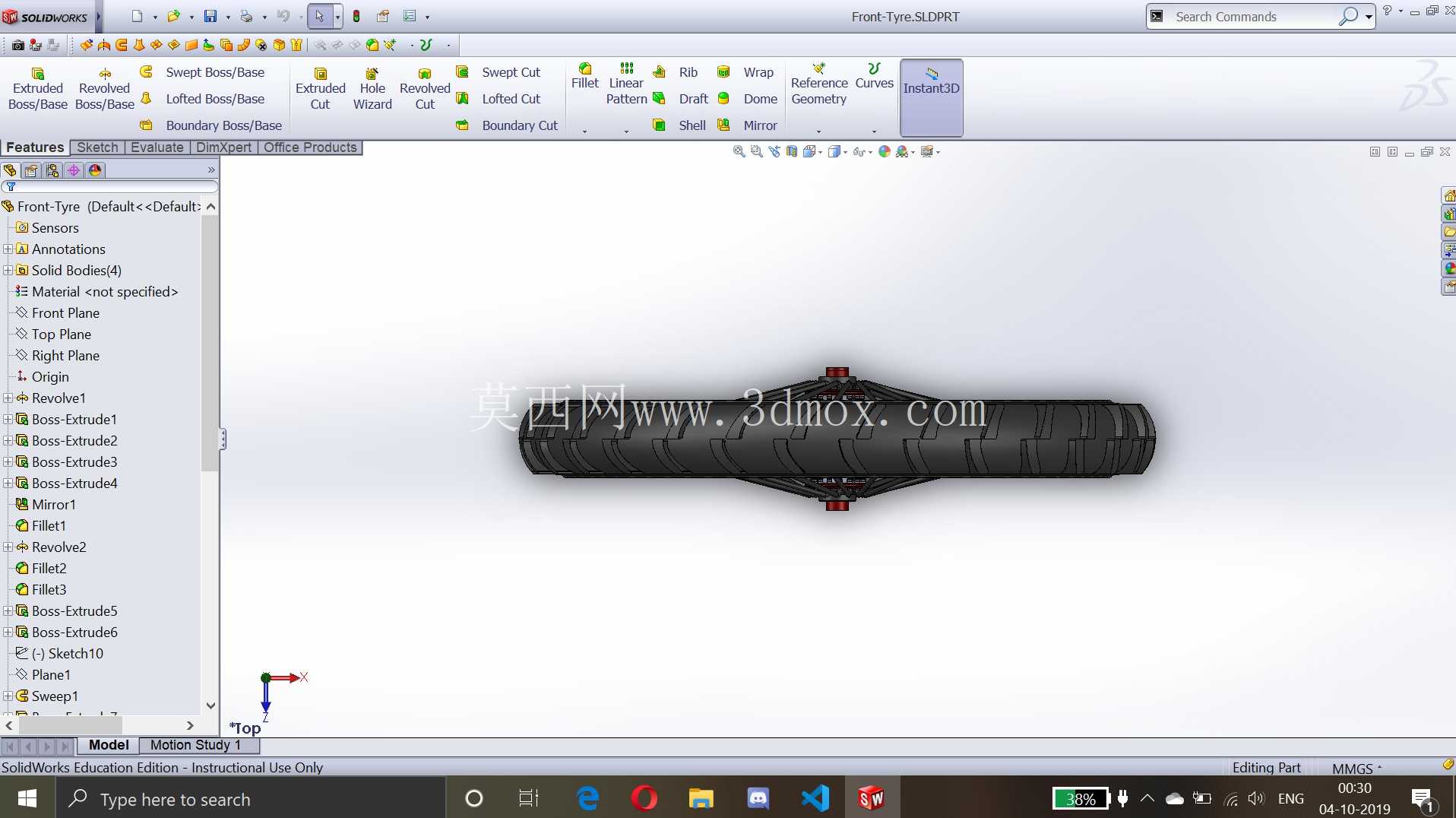Expand the Revolve2 feature
The image size is (1456, 818).
[8, 547]
